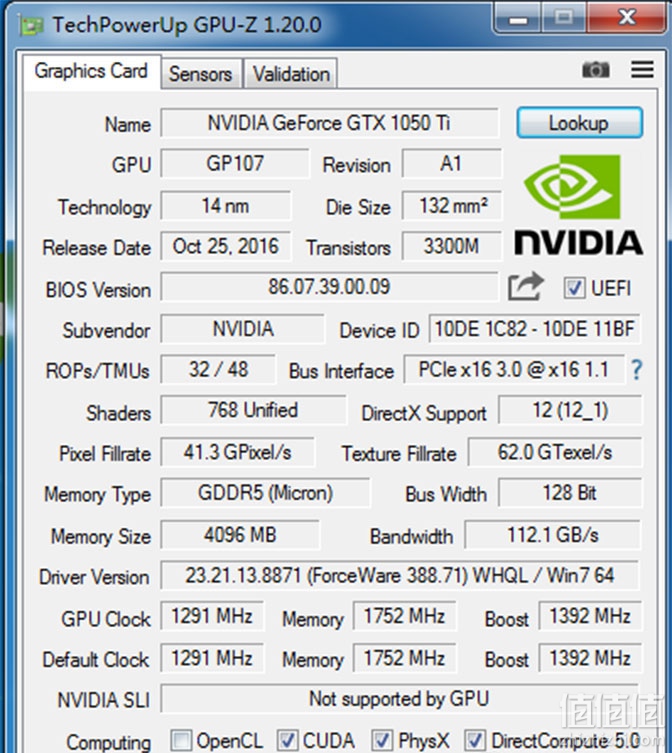Click the Subvendor field showing NVIDIA
Screen dimensions: 672x753
point(243,329)
